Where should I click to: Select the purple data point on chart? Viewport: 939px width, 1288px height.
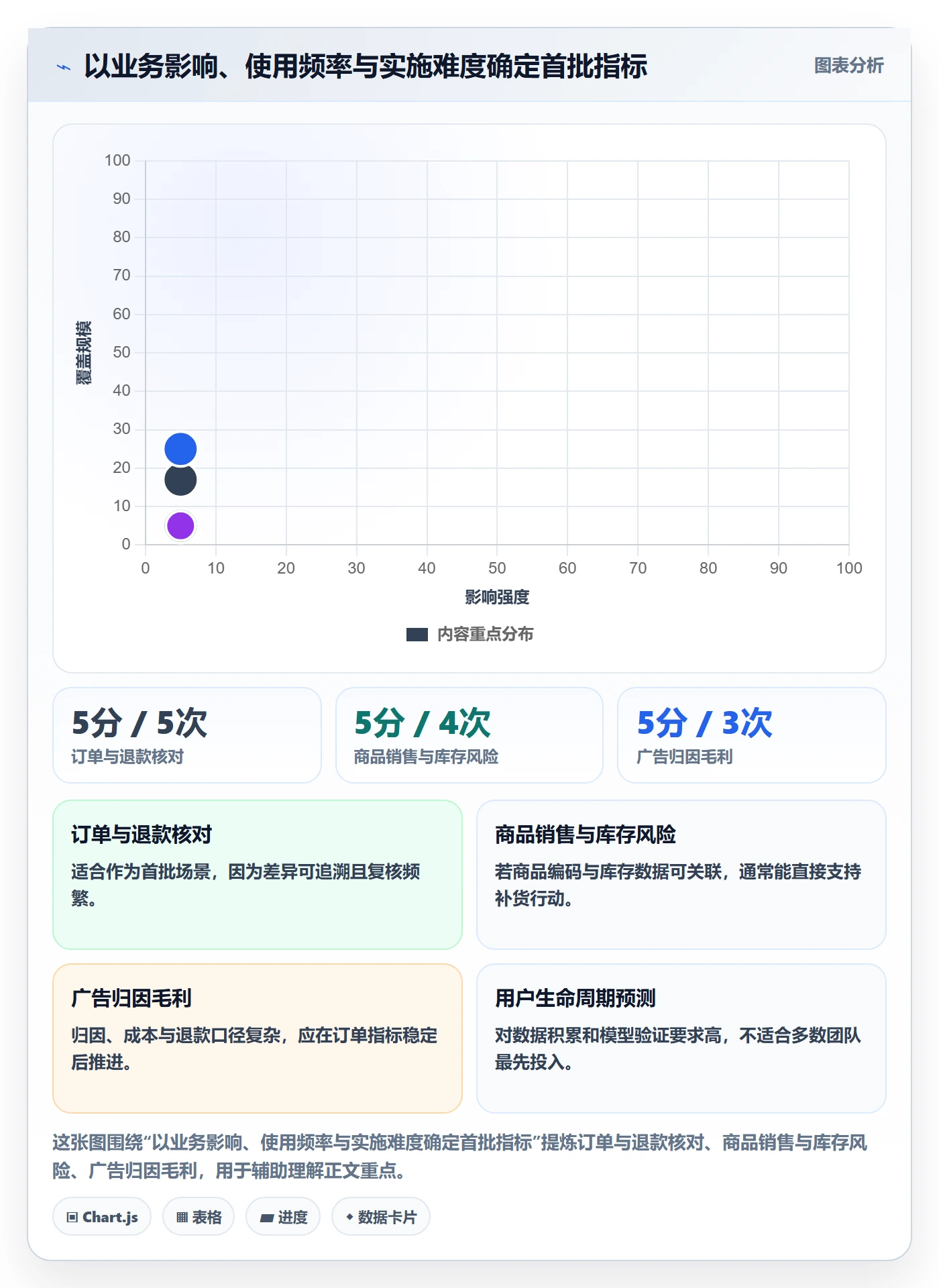point(180,526)
